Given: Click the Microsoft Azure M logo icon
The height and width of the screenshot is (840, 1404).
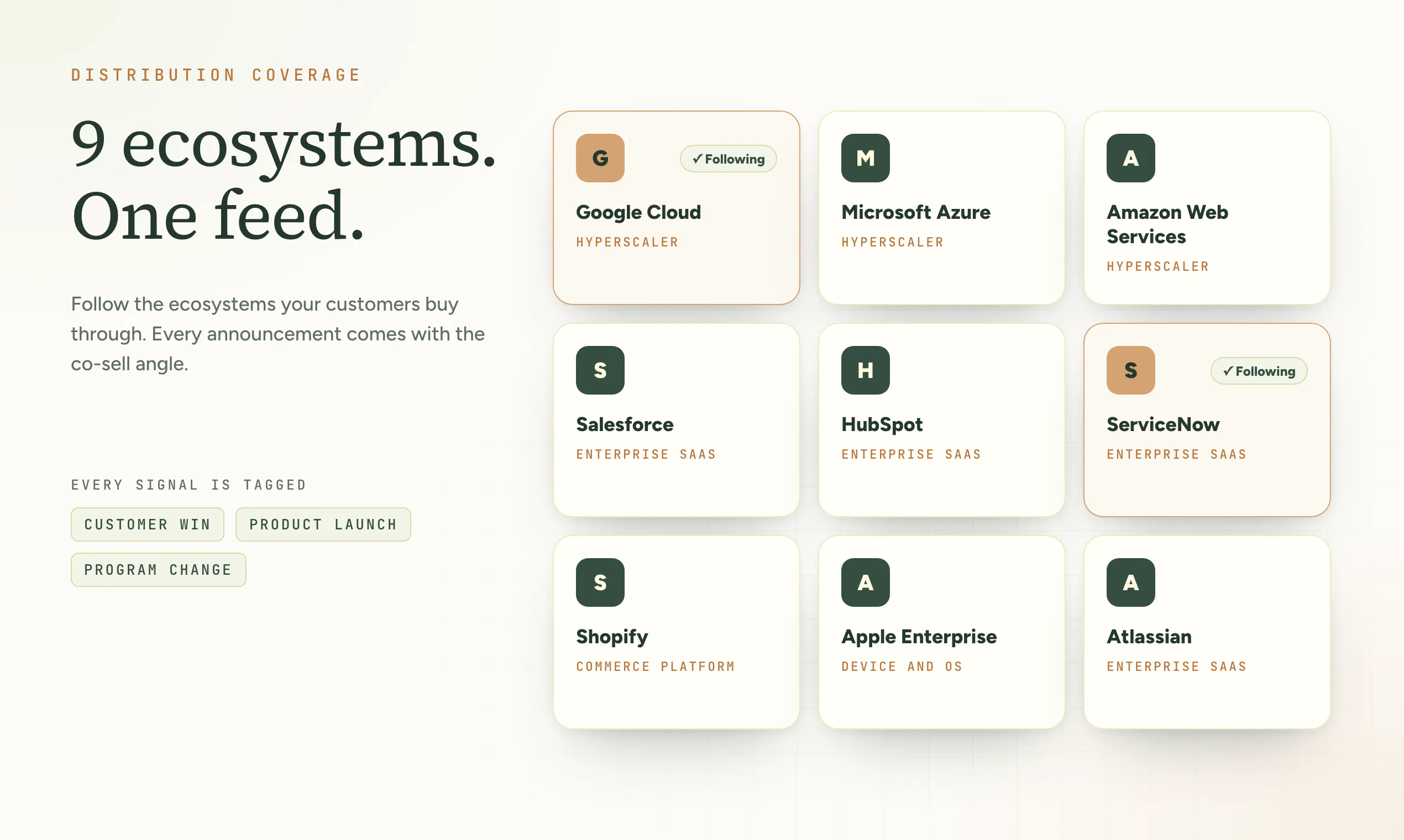Looking at the screenshot, I should pos(865,158).
